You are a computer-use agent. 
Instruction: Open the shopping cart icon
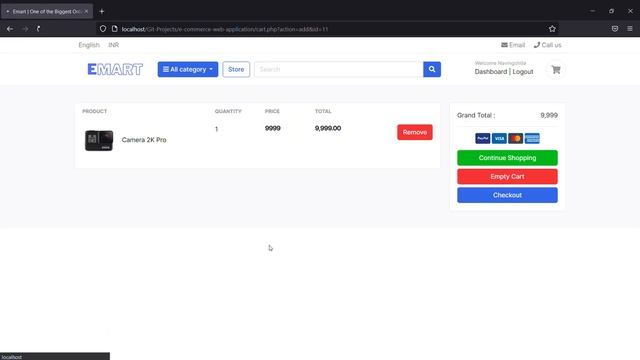pos(556,70)
